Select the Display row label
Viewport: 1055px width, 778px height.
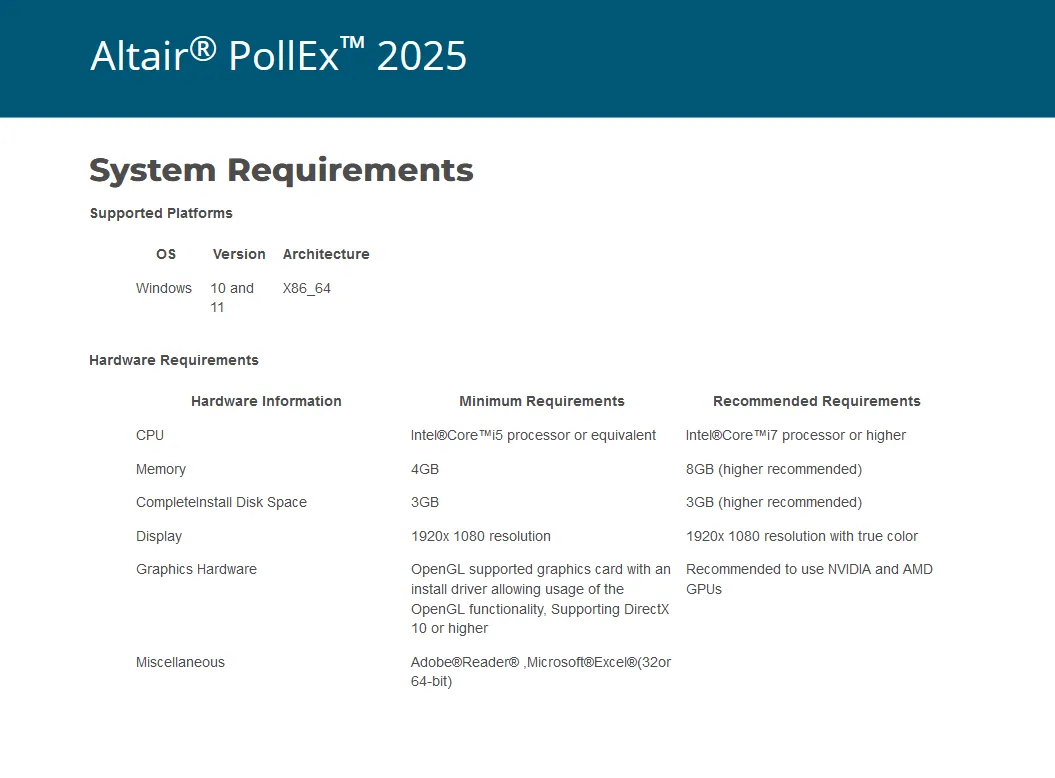[x=159, y=536]
